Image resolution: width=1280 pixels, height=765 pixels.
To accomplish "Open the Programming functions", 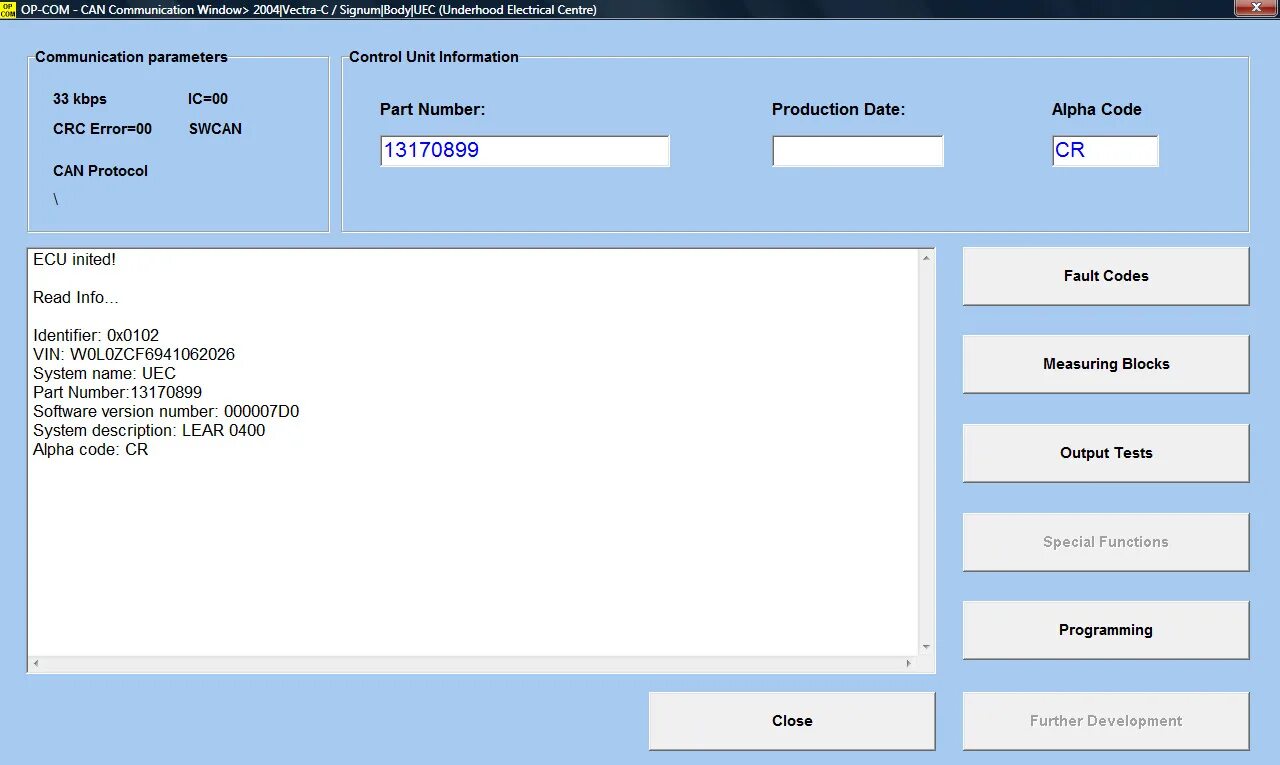I will coord(1106,630).
